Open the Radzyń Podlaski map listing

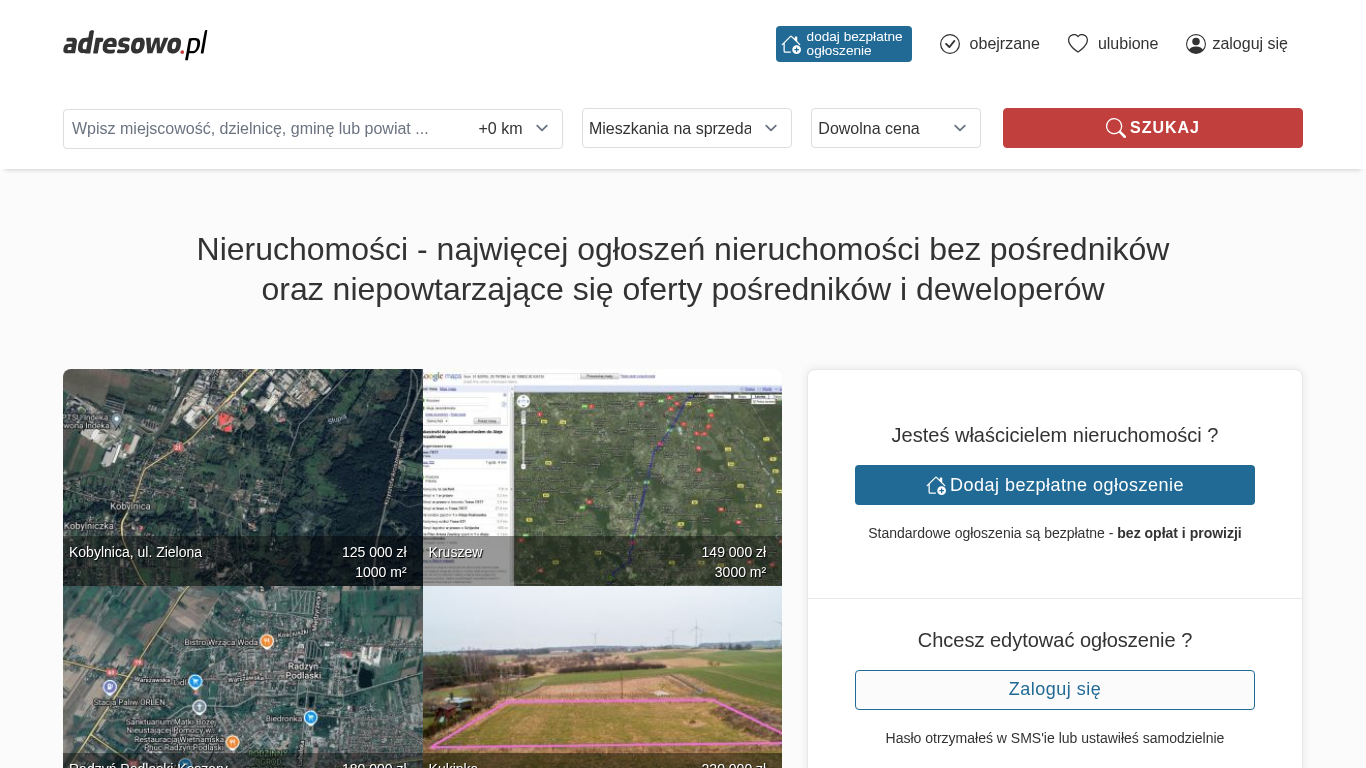(x=242, y=676)
